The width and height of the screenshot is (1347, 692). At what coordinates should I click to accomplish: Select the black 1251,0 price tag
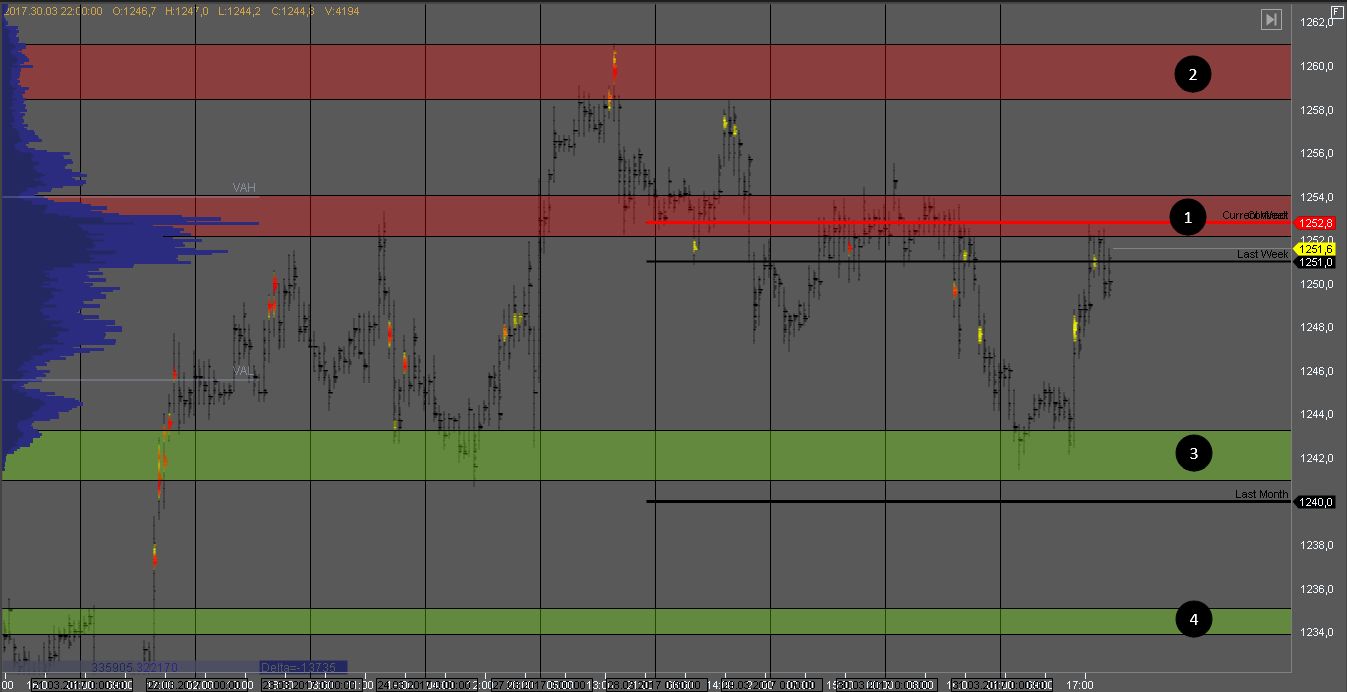point(1315,262)
